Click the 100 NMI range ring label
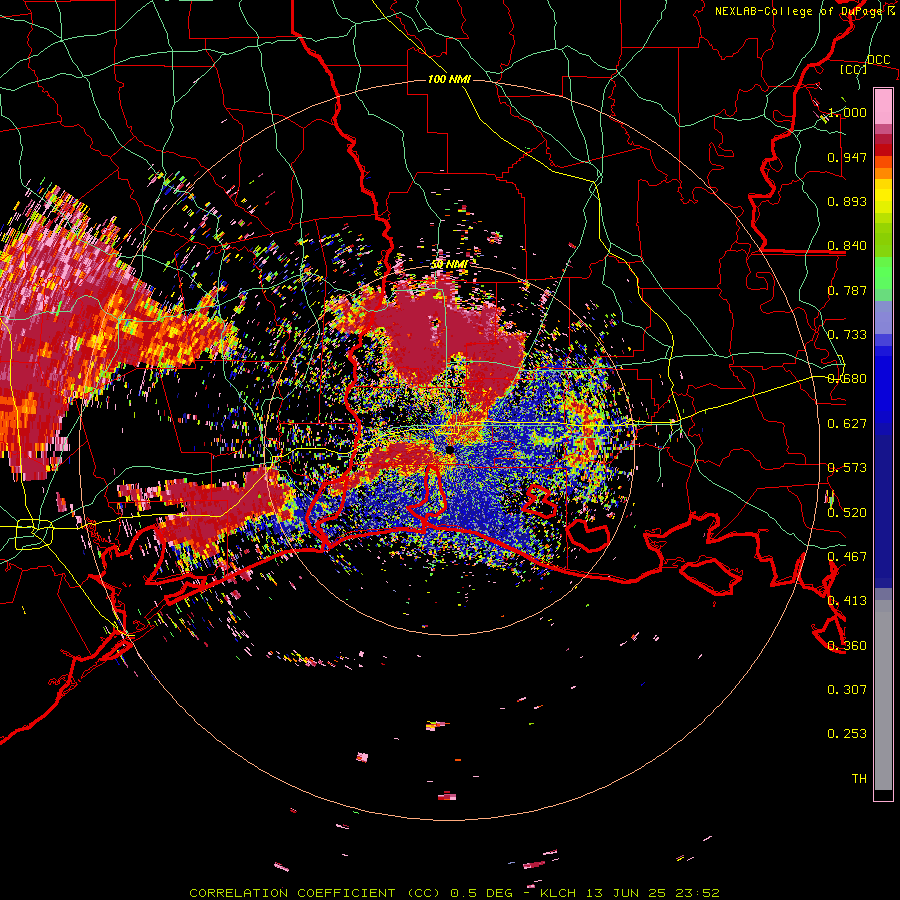 click(449, 79)
